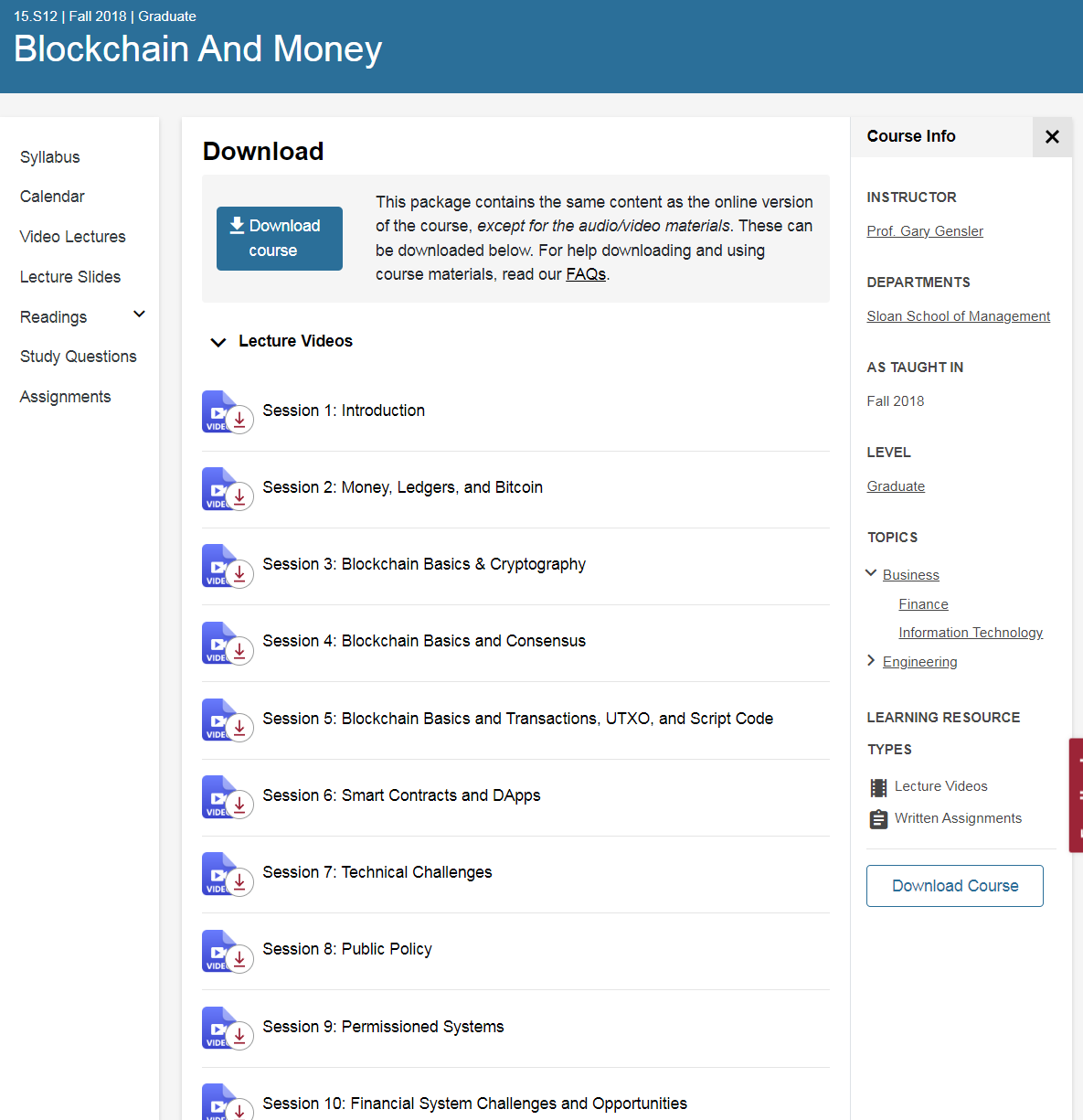This screenshot has width=1083, height=1120.
Task: Open Prof. Gary Gensler instructor link
Action: (925, 231)
